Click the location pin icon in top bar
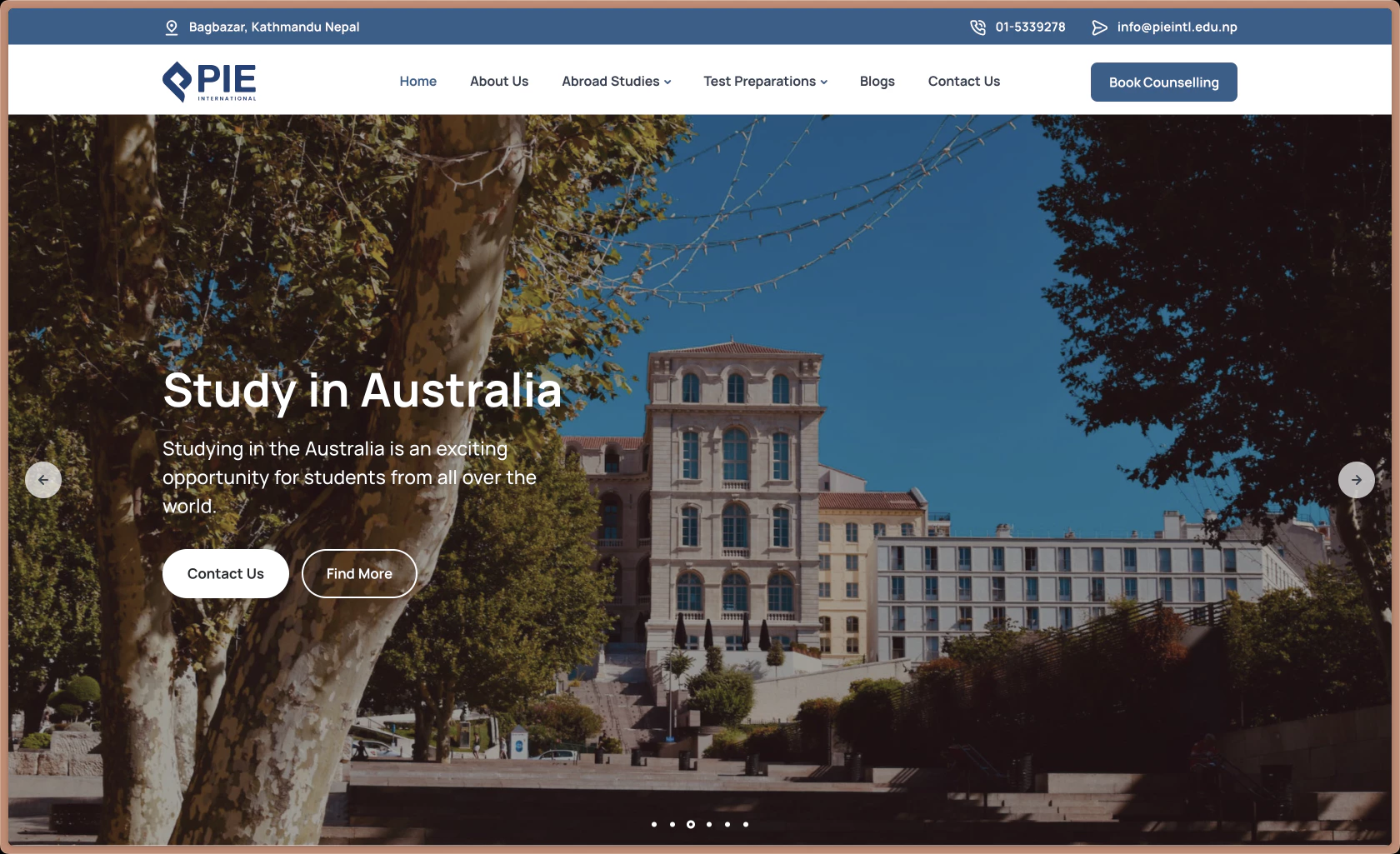Screen dimensions: 1400x854 point(171,27)
